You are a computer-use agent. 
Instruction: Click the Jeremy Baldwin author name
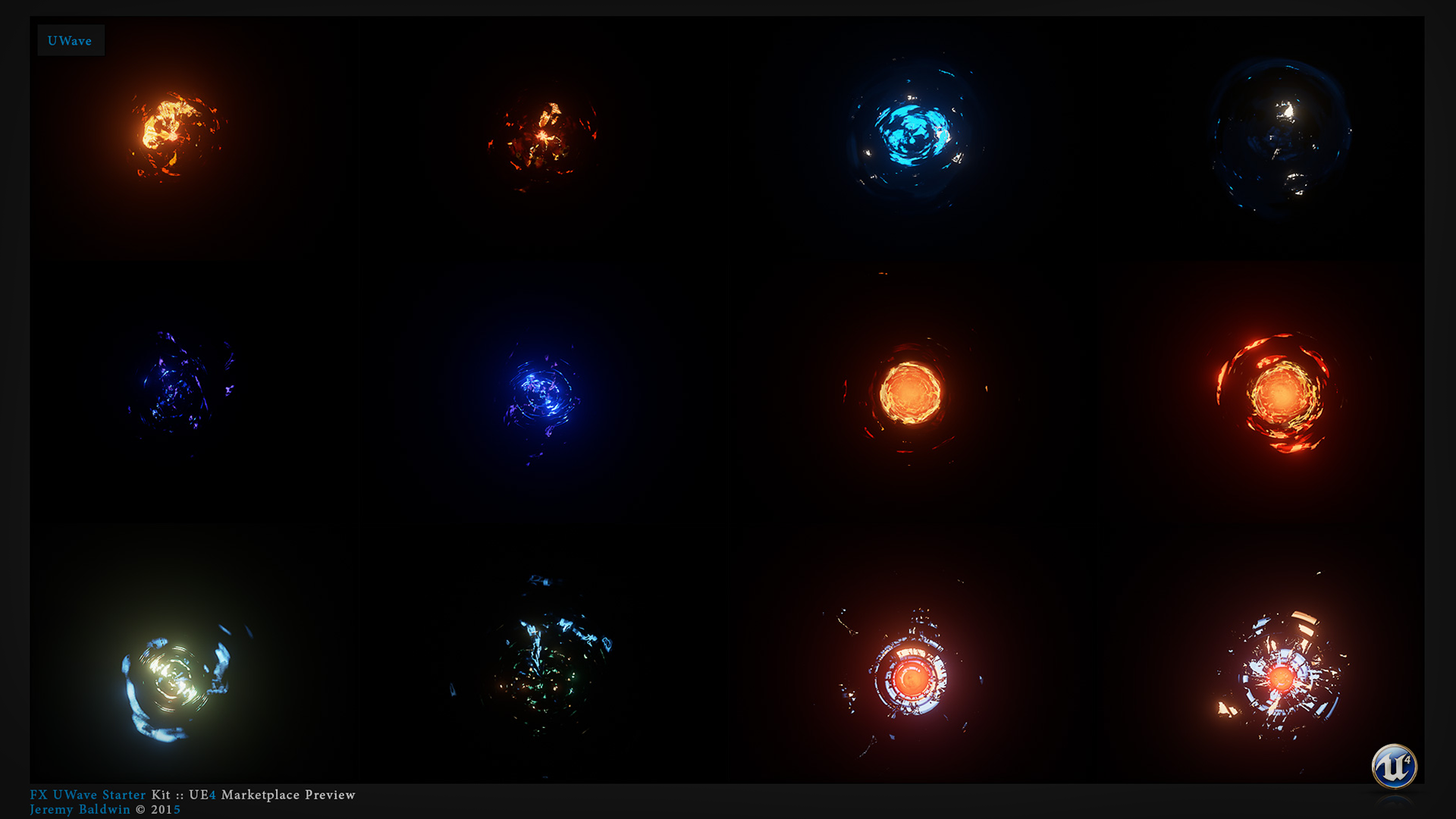point(80,809)
